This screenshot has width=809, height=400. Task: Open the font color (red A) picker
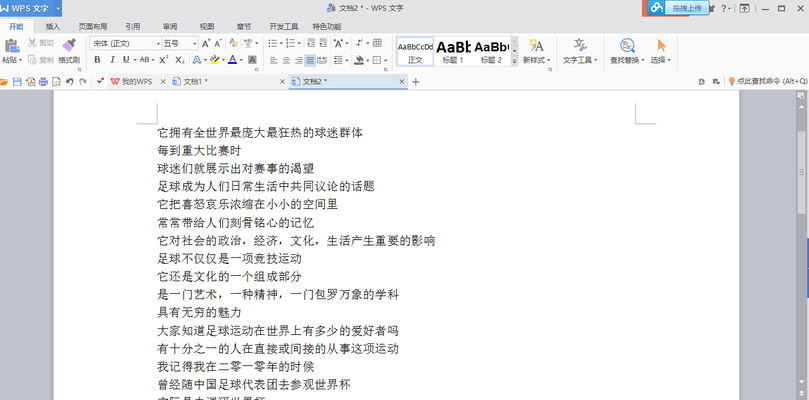point(233,60)
